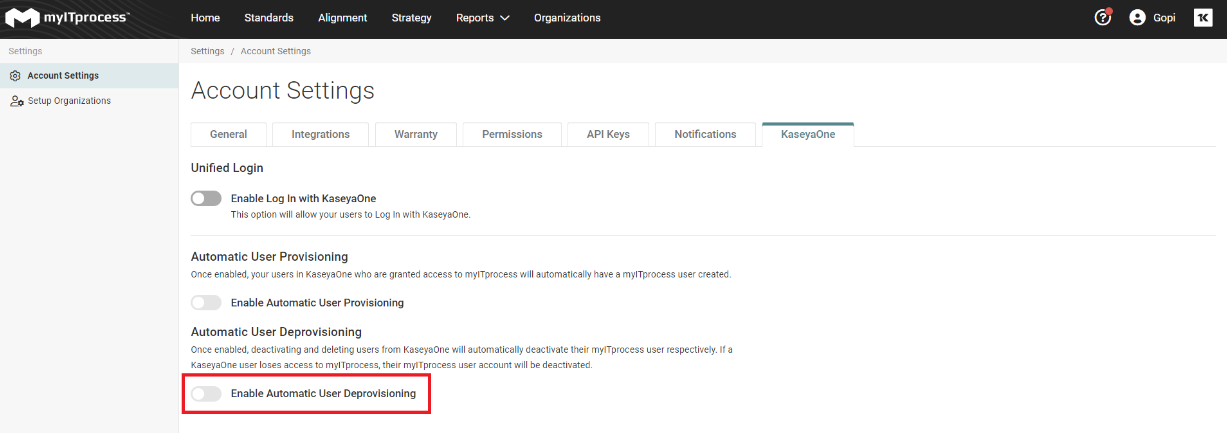The width and height of the screenshot is (1227, 433).
Task: Select Account Settings in the sidebar
Action: [89, 76]
